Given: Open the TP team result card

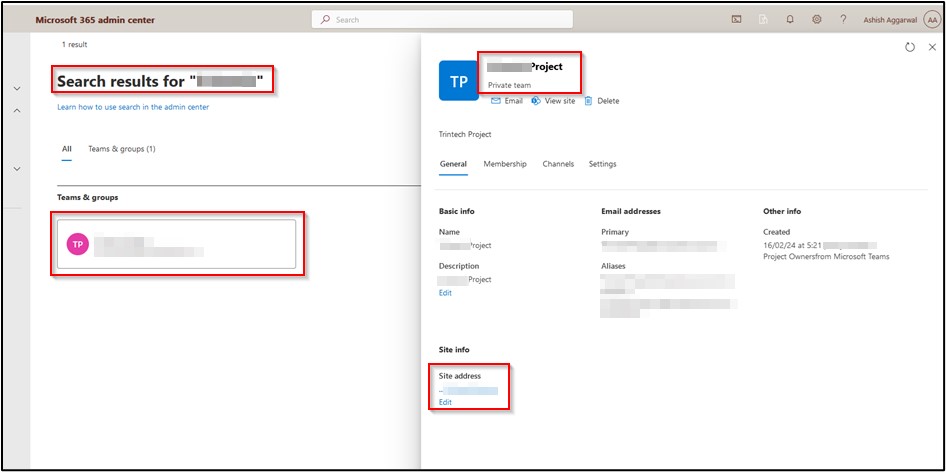Looking at the screenshot, I should (x=176, y=244).
